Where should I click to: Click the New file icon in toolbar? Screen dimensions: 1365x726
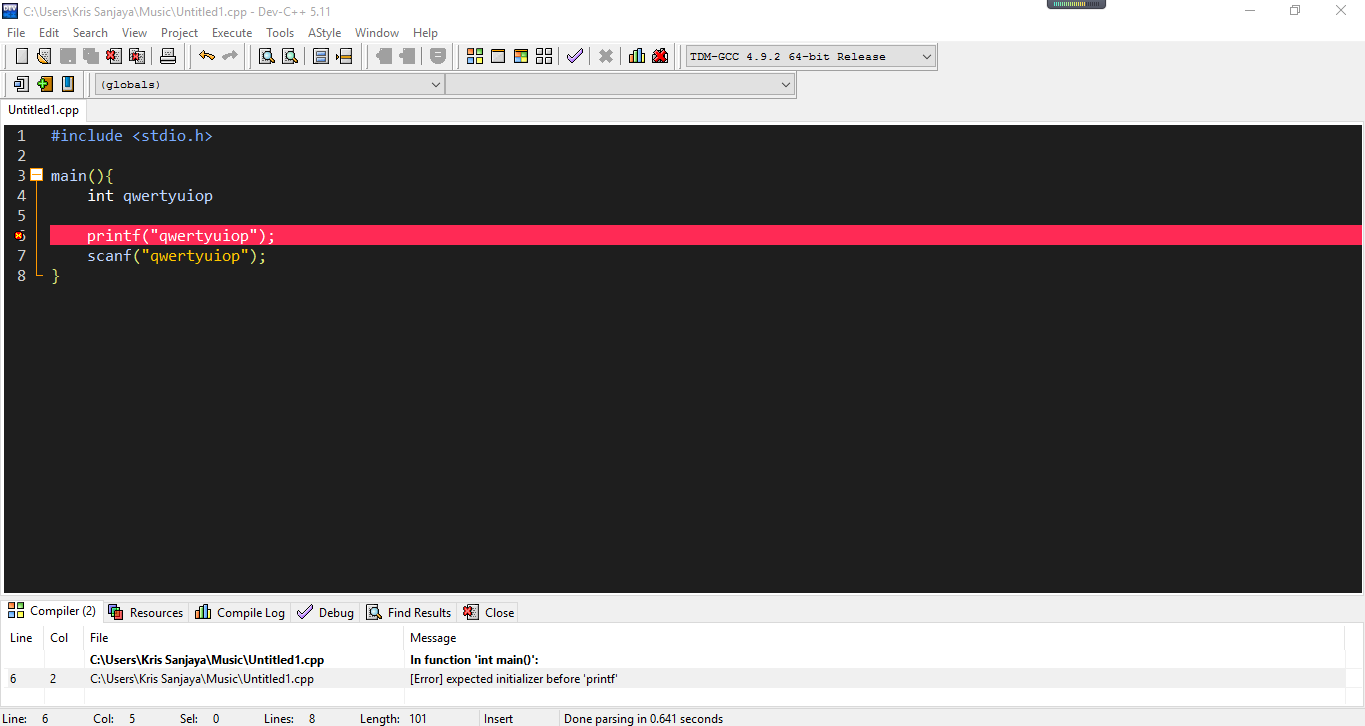click(21, 56)
